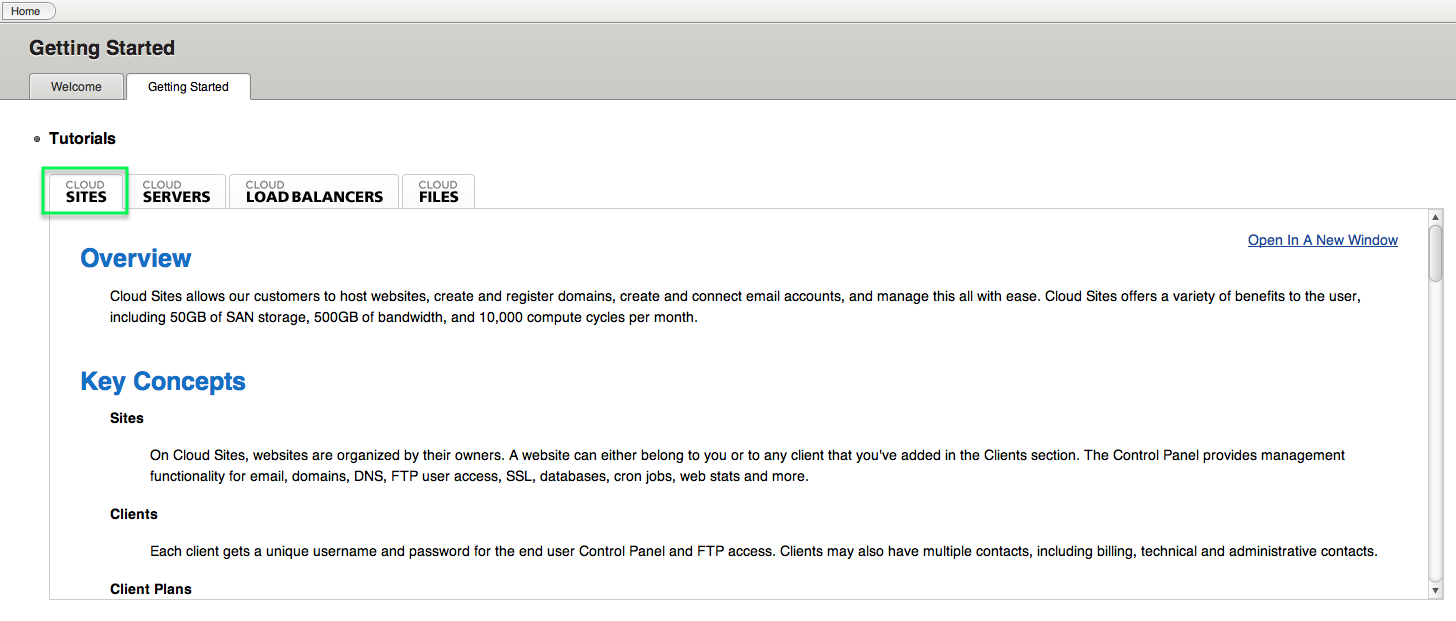
Task: Open the Cloud Load Balancers tutorial tab
Action: click(314, 191)
